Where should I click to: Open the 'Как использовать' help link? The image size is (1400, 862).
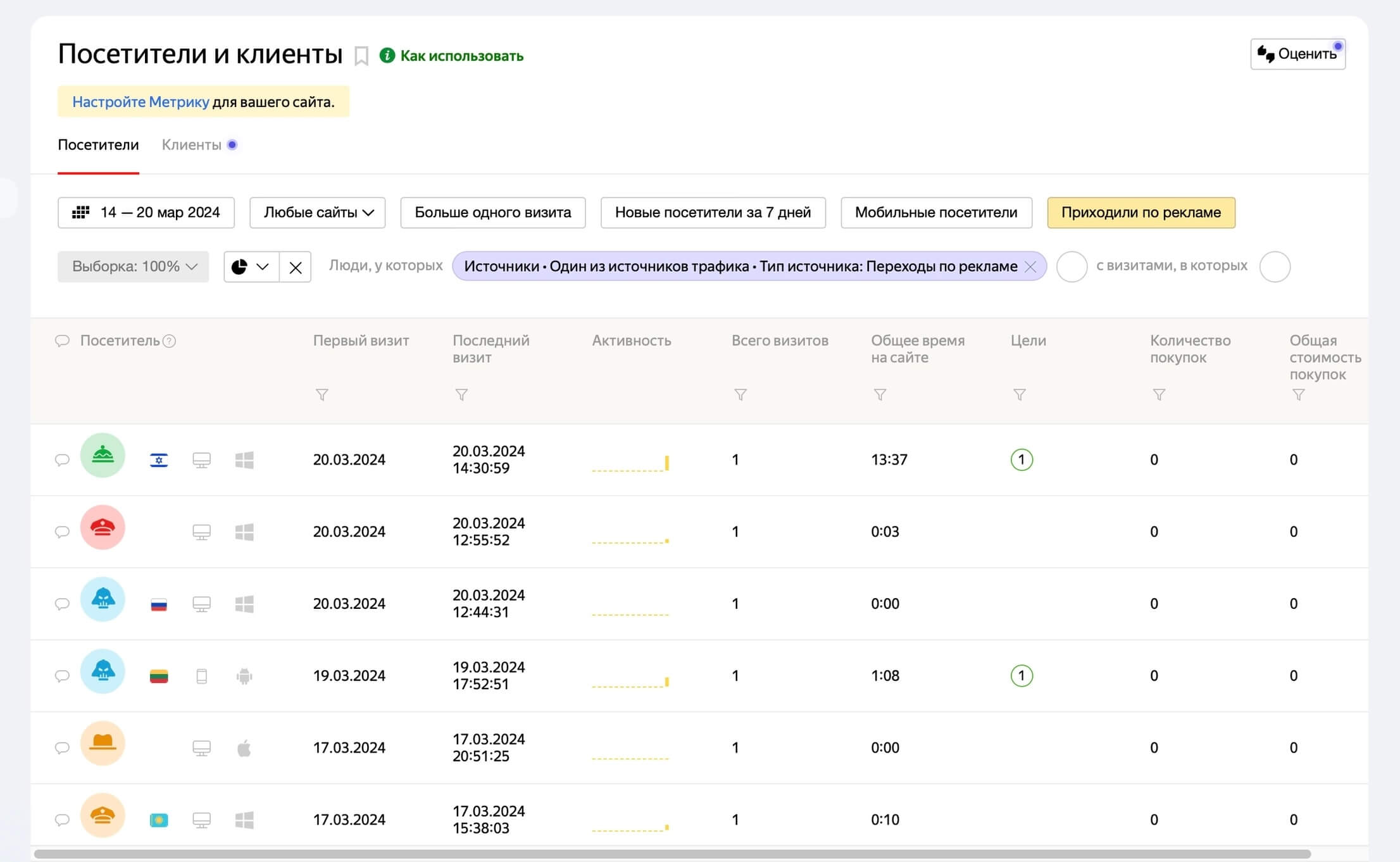click(451, 56)
